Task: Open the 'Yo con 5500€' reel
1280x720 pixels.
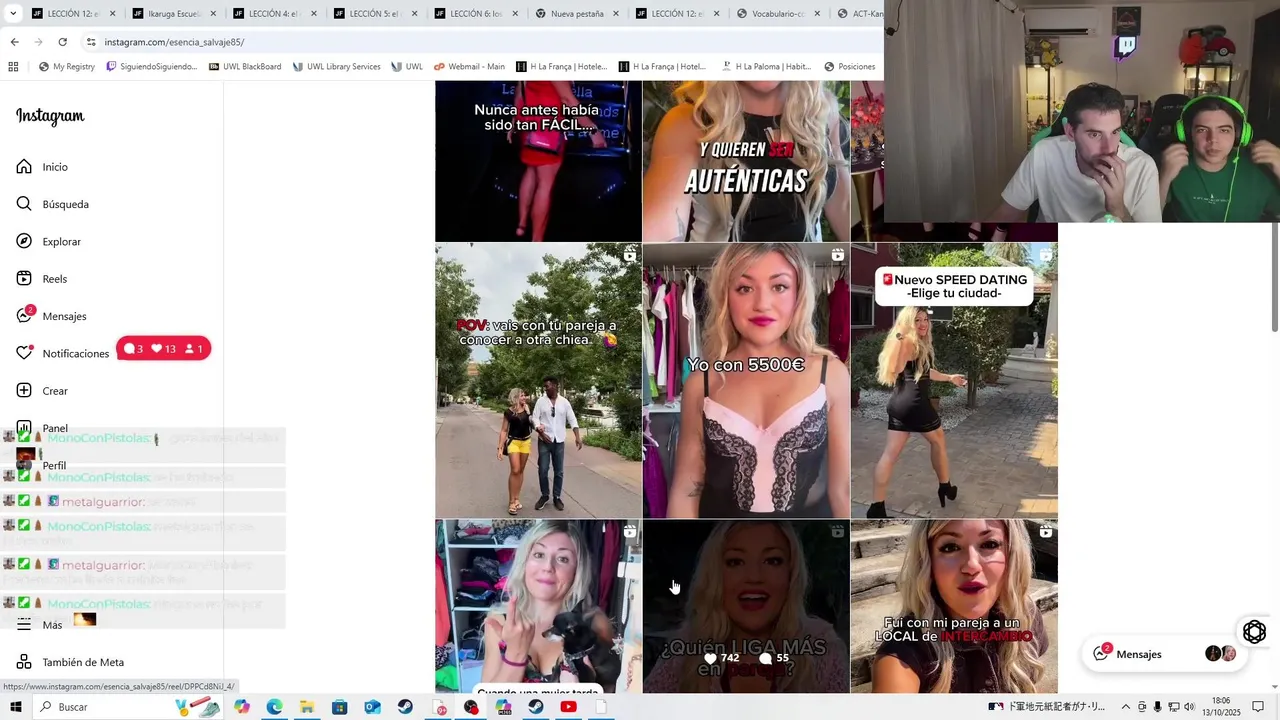Action: pyautogui.click(x=746, y=380)
